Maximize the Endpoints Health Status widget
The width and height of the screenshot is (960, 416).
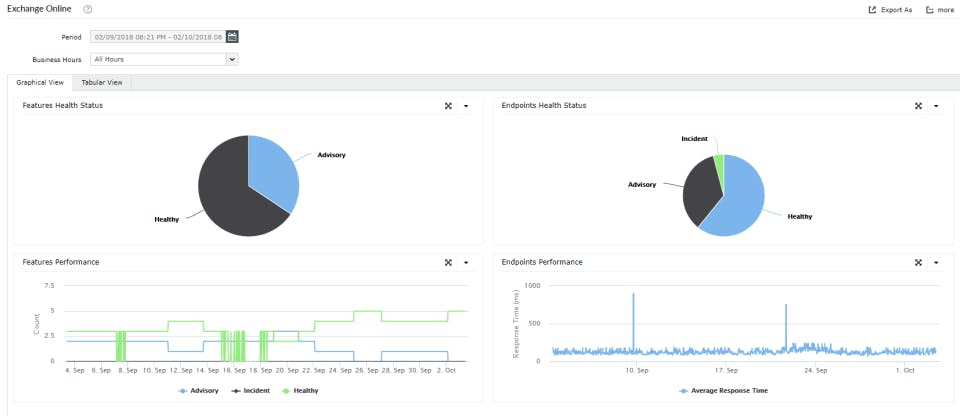918,106
